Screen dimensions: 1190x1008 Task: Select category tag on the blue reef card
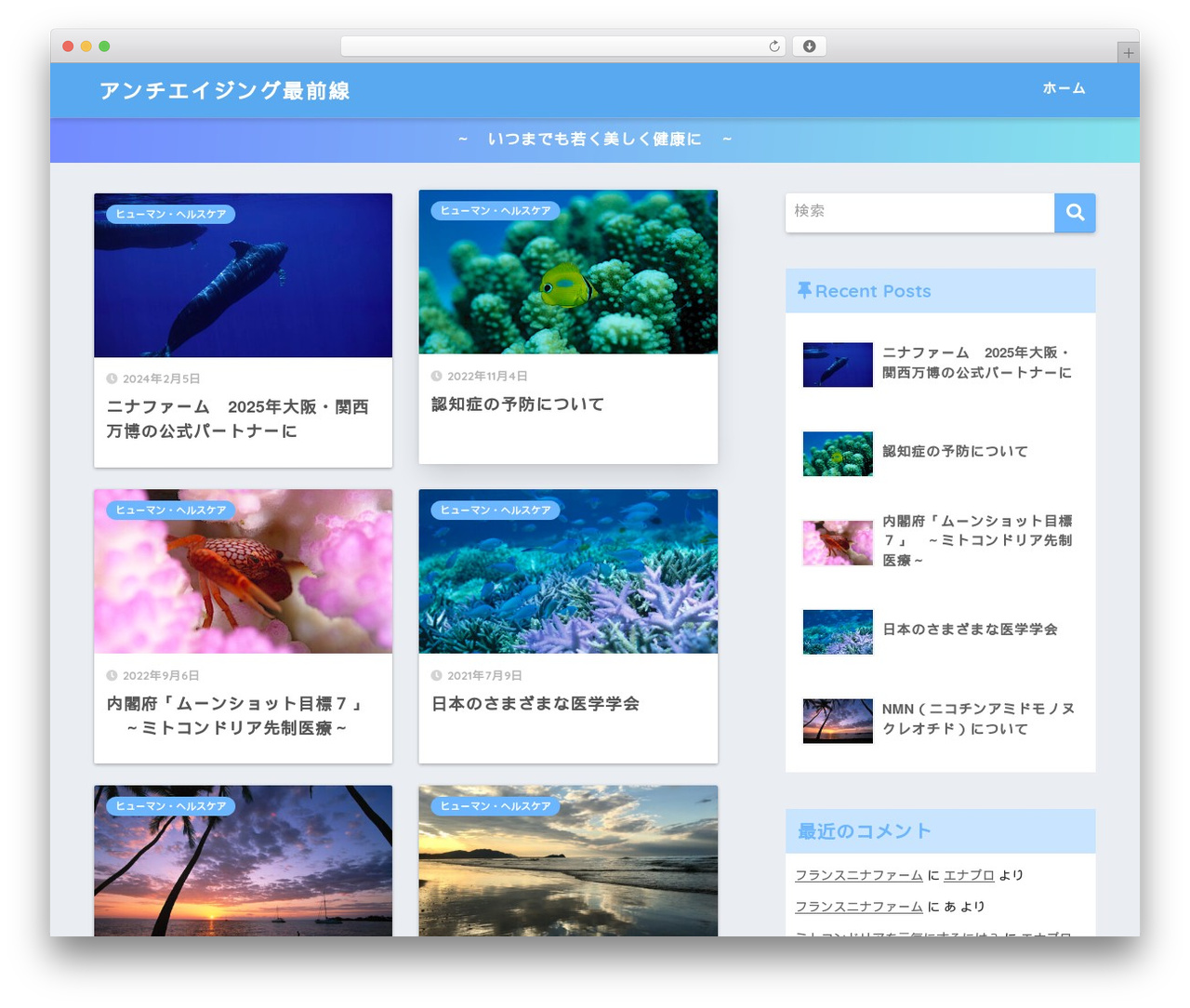[x=496, y=510]
